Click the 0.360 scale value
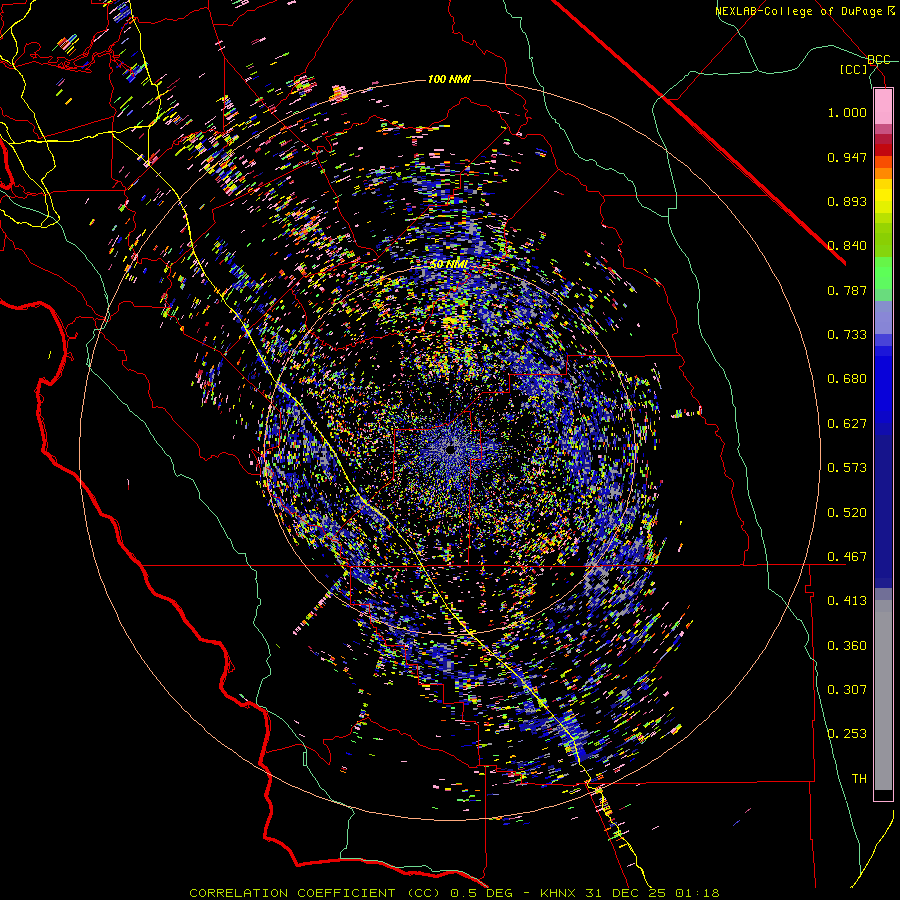Screen dimensions: 900x900 pos(847,646)
